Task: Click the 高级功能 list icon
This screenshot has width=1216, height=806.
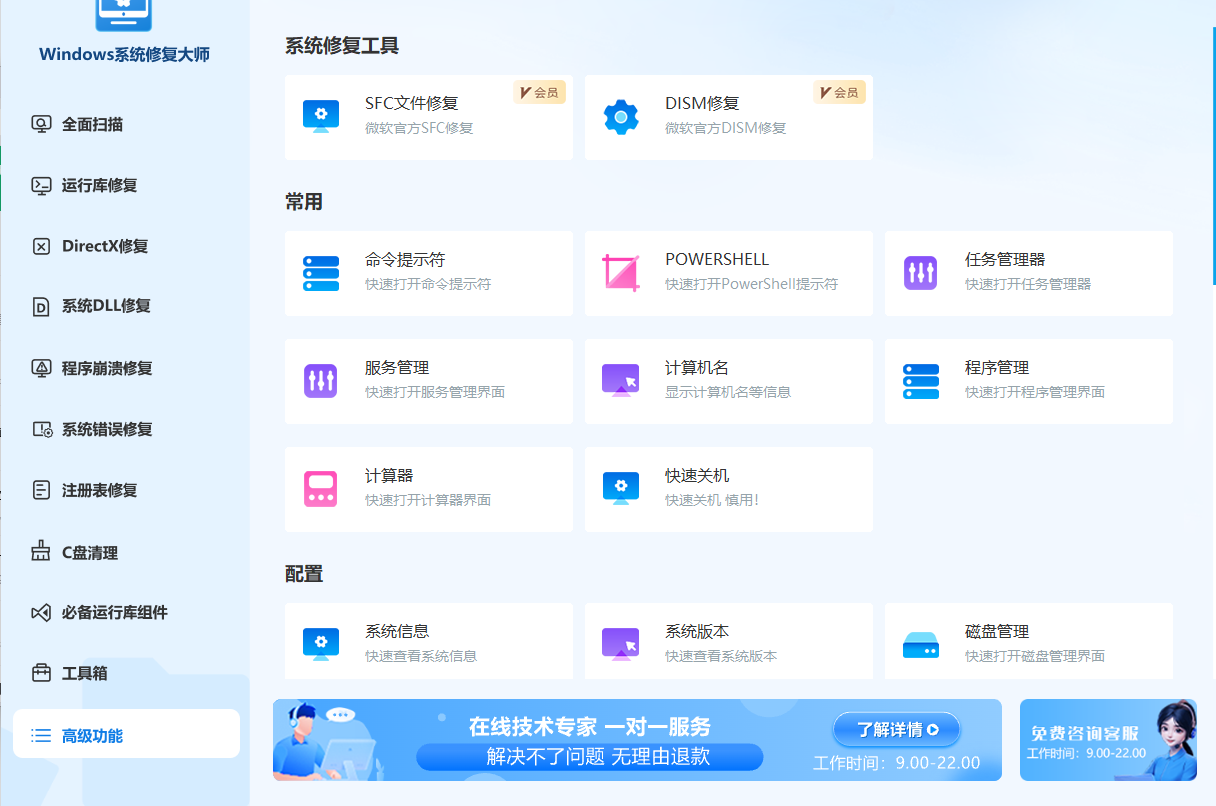Action: (41, 735)
